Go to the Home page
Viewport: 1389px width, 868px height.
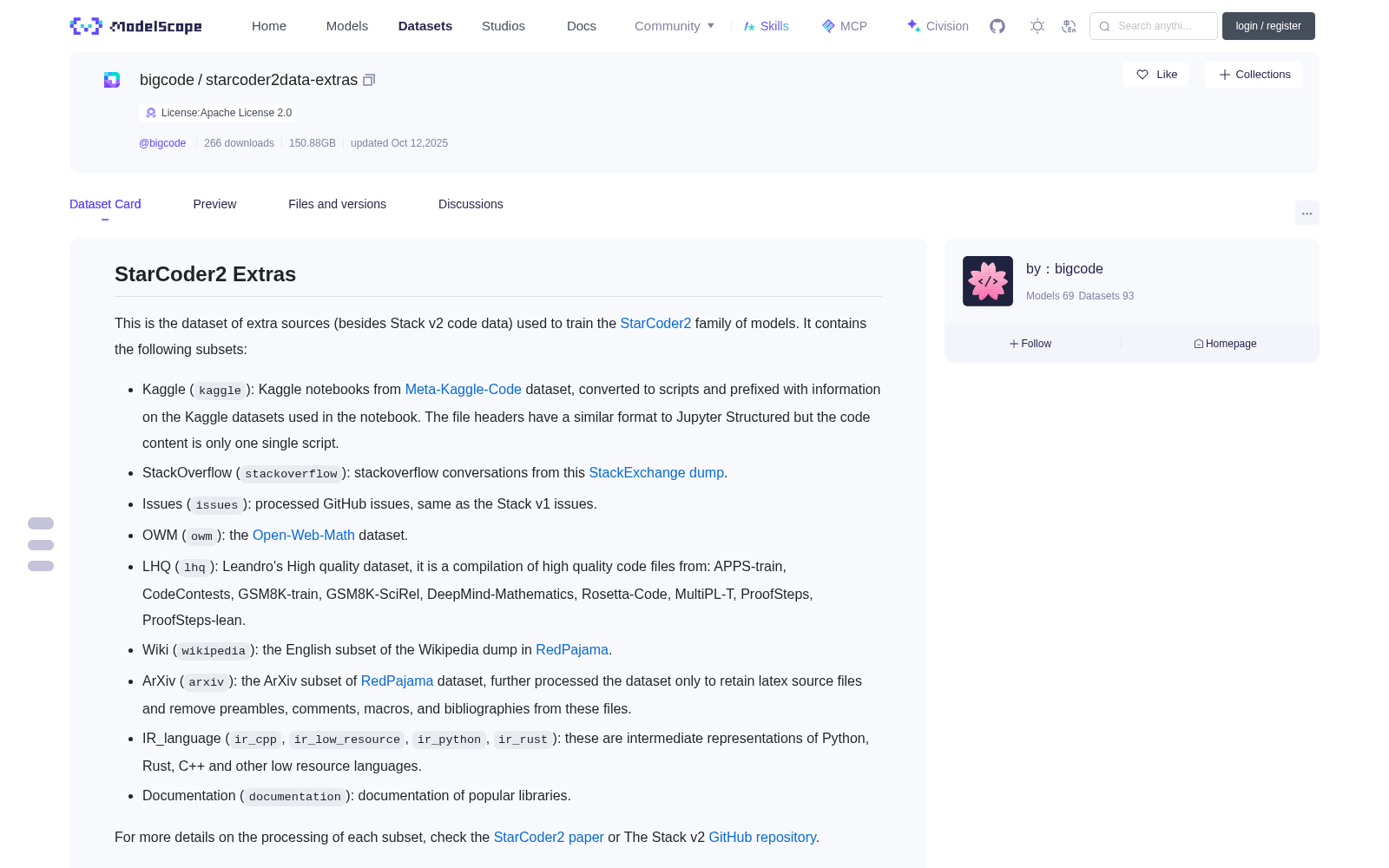[269, 26]
